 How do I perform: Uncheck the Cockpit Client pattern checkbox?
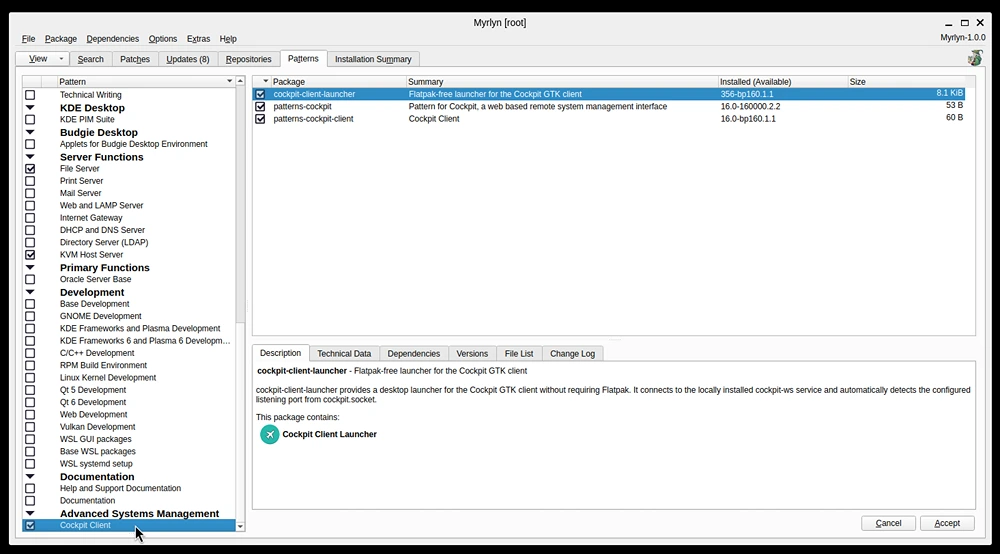tap(30, 525)
